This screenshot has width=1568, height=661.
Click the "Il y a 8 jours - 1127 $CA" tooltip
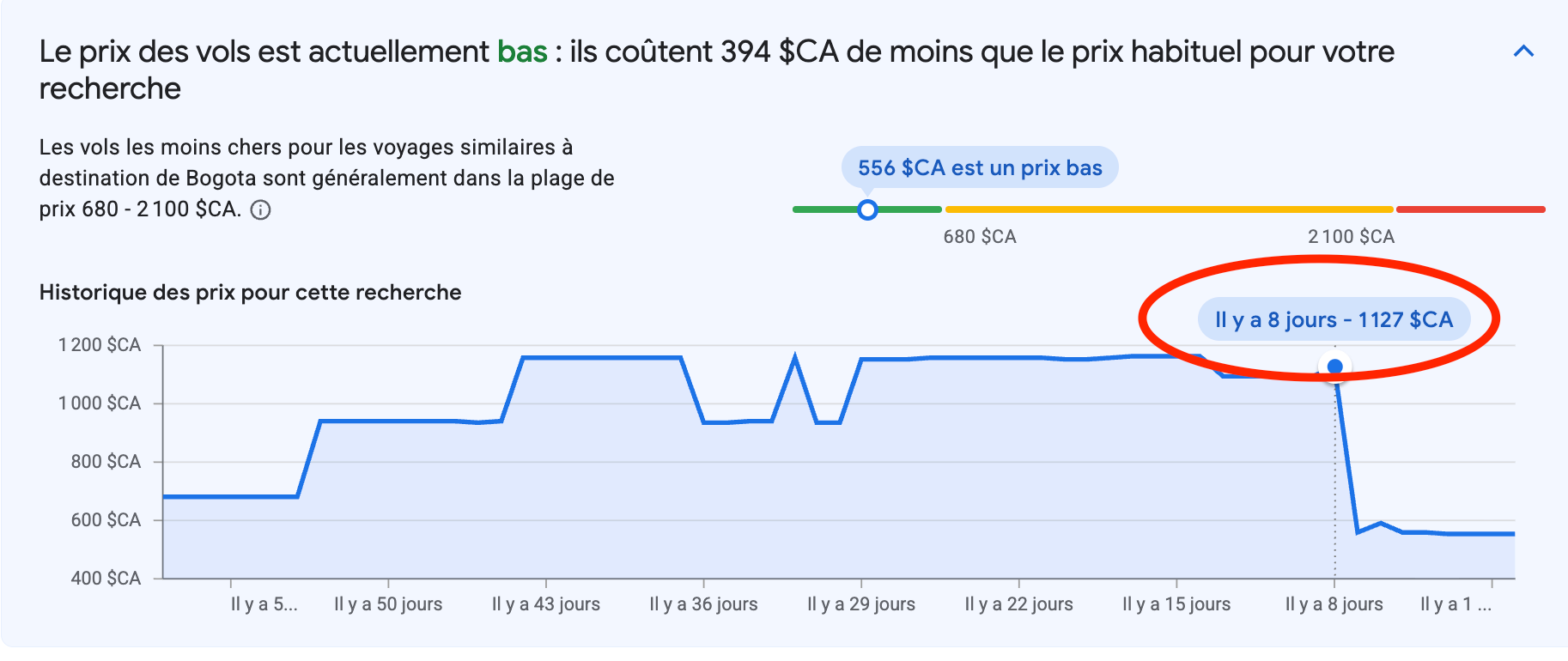[1334, 320]
